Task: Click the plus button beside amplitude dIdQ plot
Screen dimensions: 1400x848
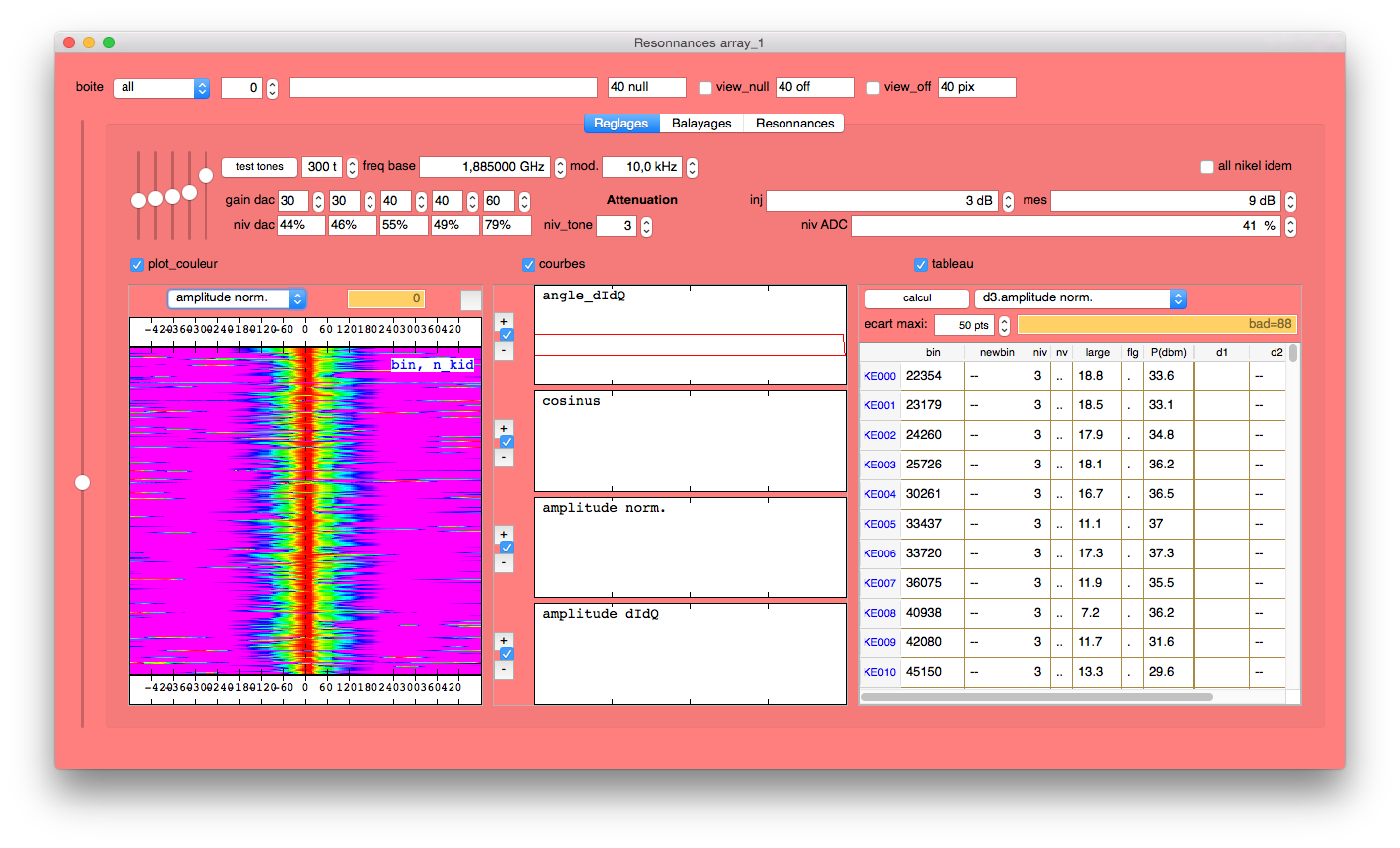Action: point(504,639)
